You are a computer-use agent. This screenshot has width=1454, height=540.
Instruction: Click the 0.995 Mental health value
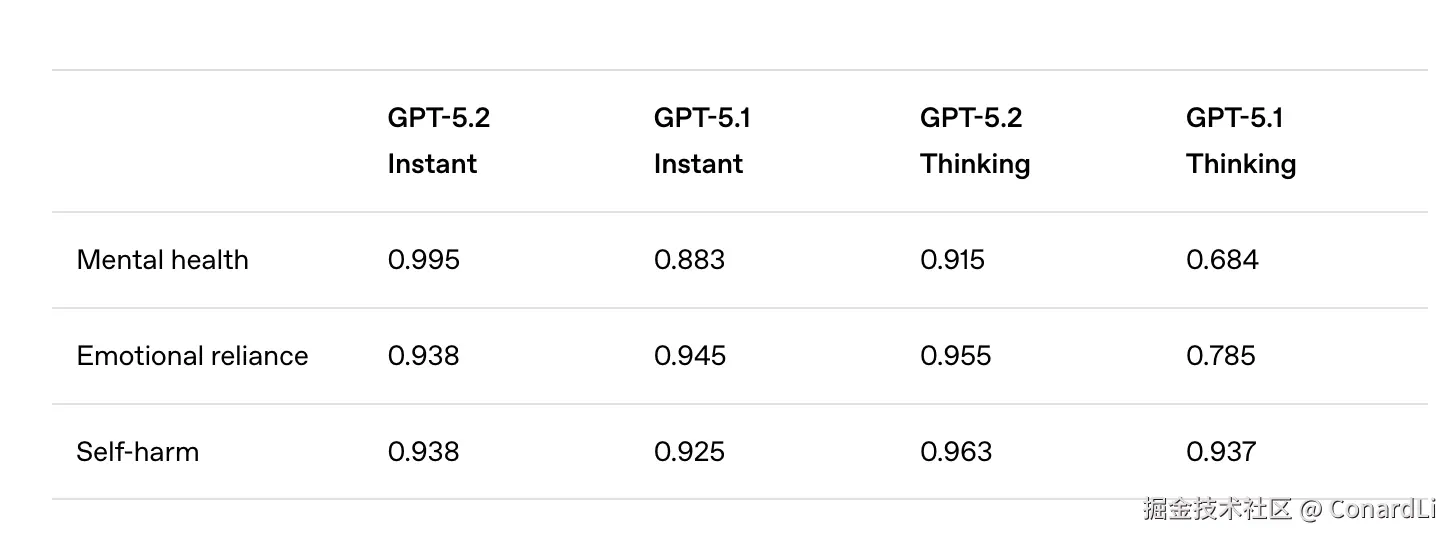coord(423,260)
